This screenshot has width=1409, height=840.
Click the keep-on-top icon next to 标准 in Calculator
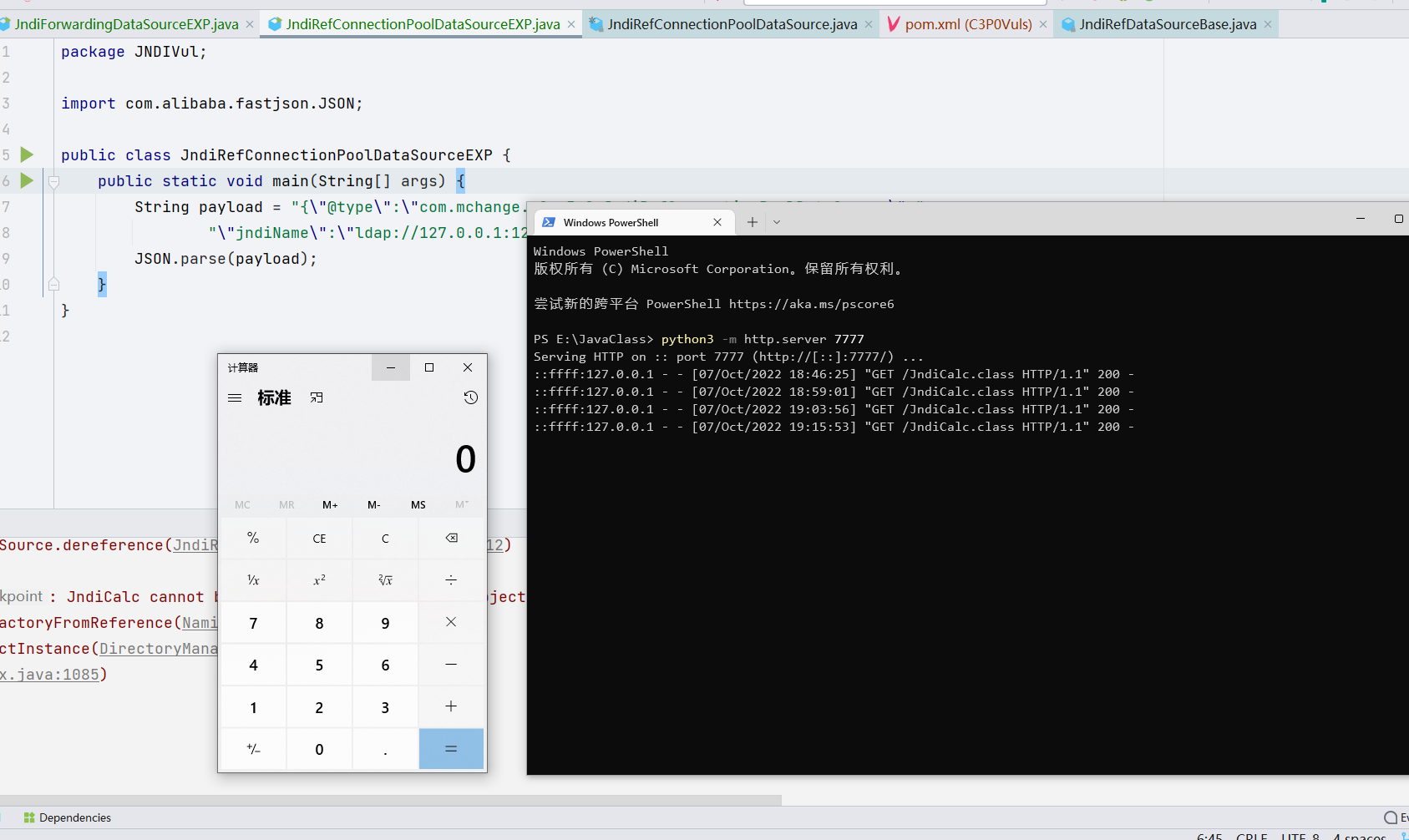tap(317, 397)
